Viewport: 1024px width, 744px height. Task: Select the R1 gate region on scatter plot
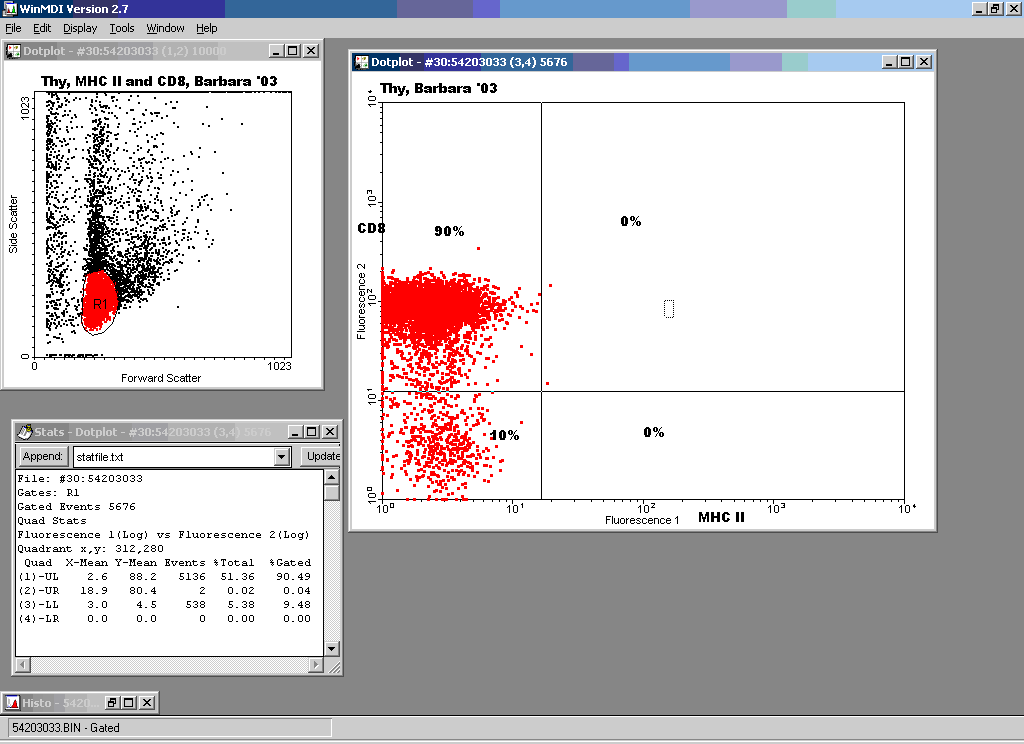pos(99,302)
